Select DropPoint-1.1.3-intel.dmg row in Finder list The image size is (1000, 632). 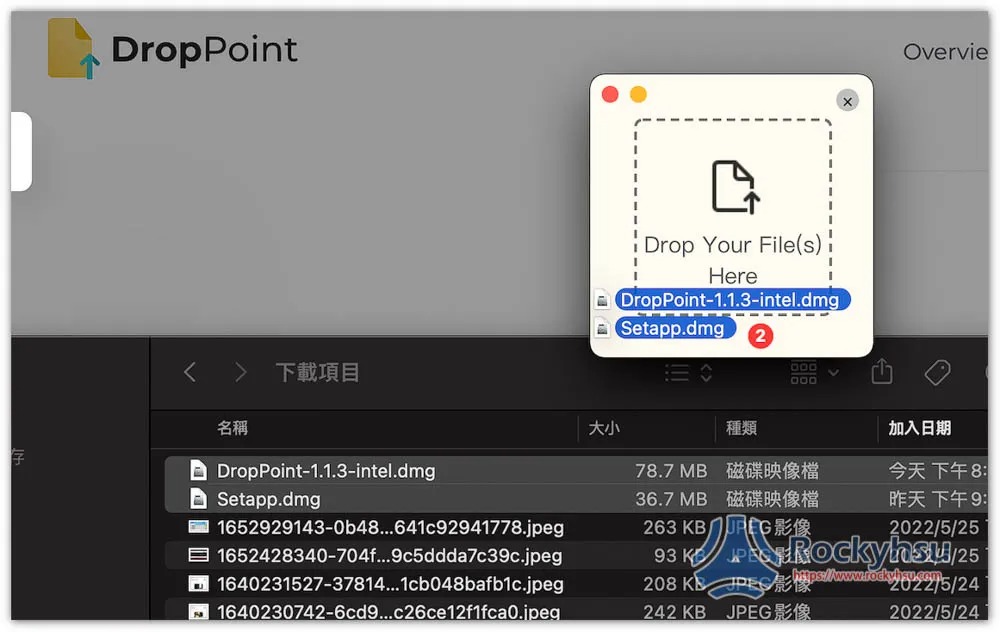pyautogui.click(x=576, y=471)
